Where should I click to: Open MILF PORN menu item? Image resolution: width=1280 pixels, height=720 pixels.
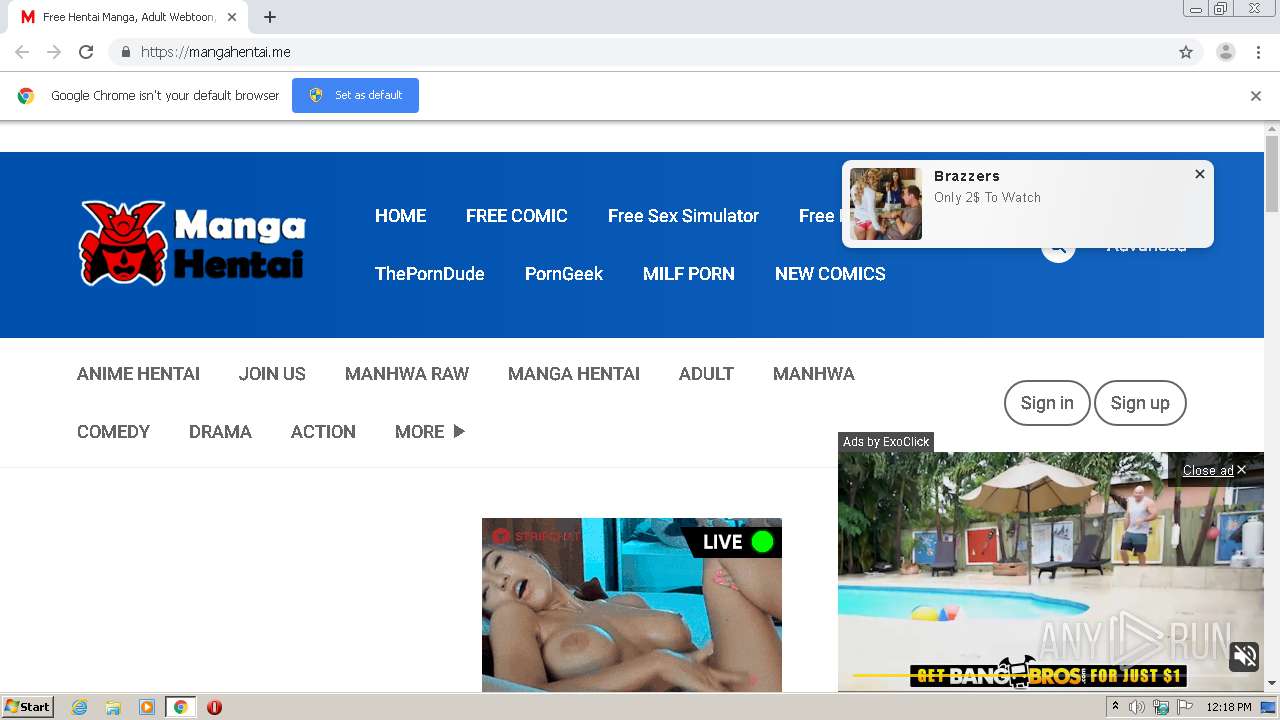pyautogui.click(x=689, y=274)
